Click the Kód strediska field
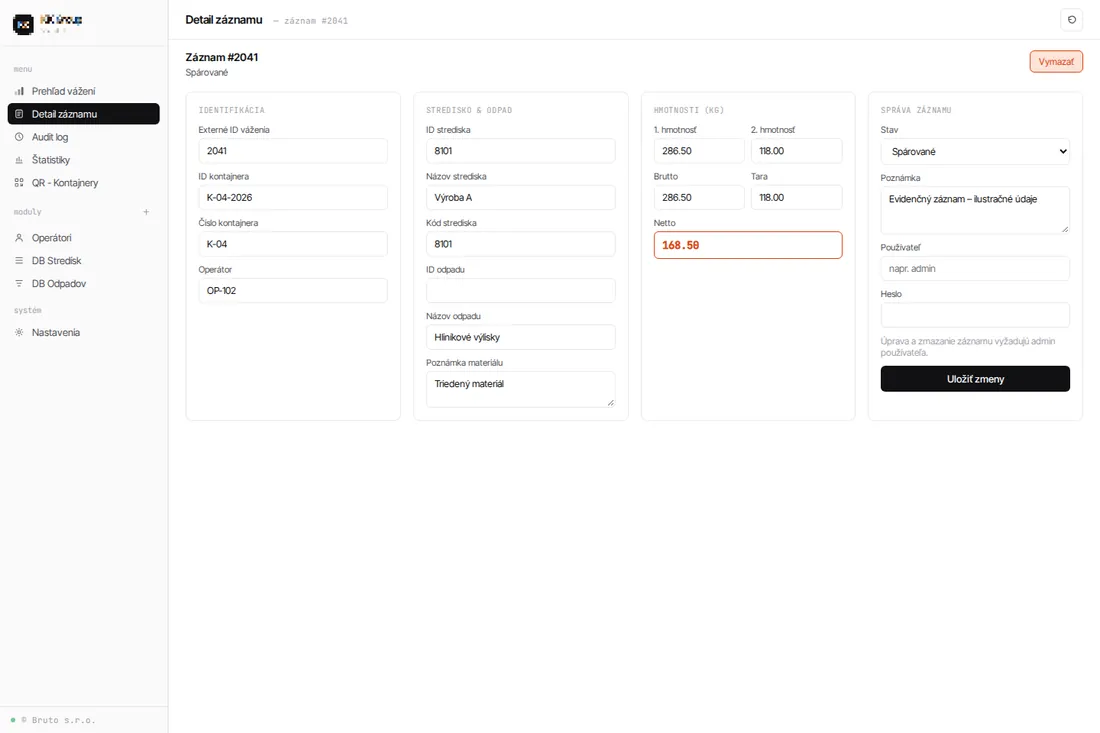Screen dimensions: 1100x733 pos(521,244)
